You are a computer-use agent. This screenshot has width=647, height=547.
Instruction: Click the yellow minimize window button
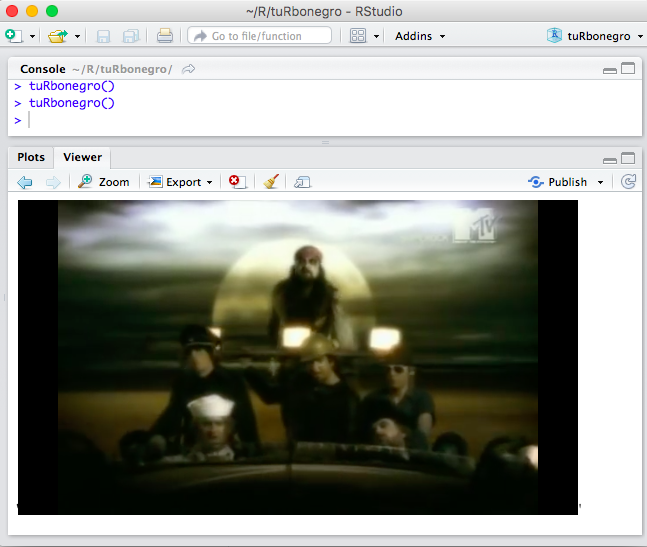(32, 11)
